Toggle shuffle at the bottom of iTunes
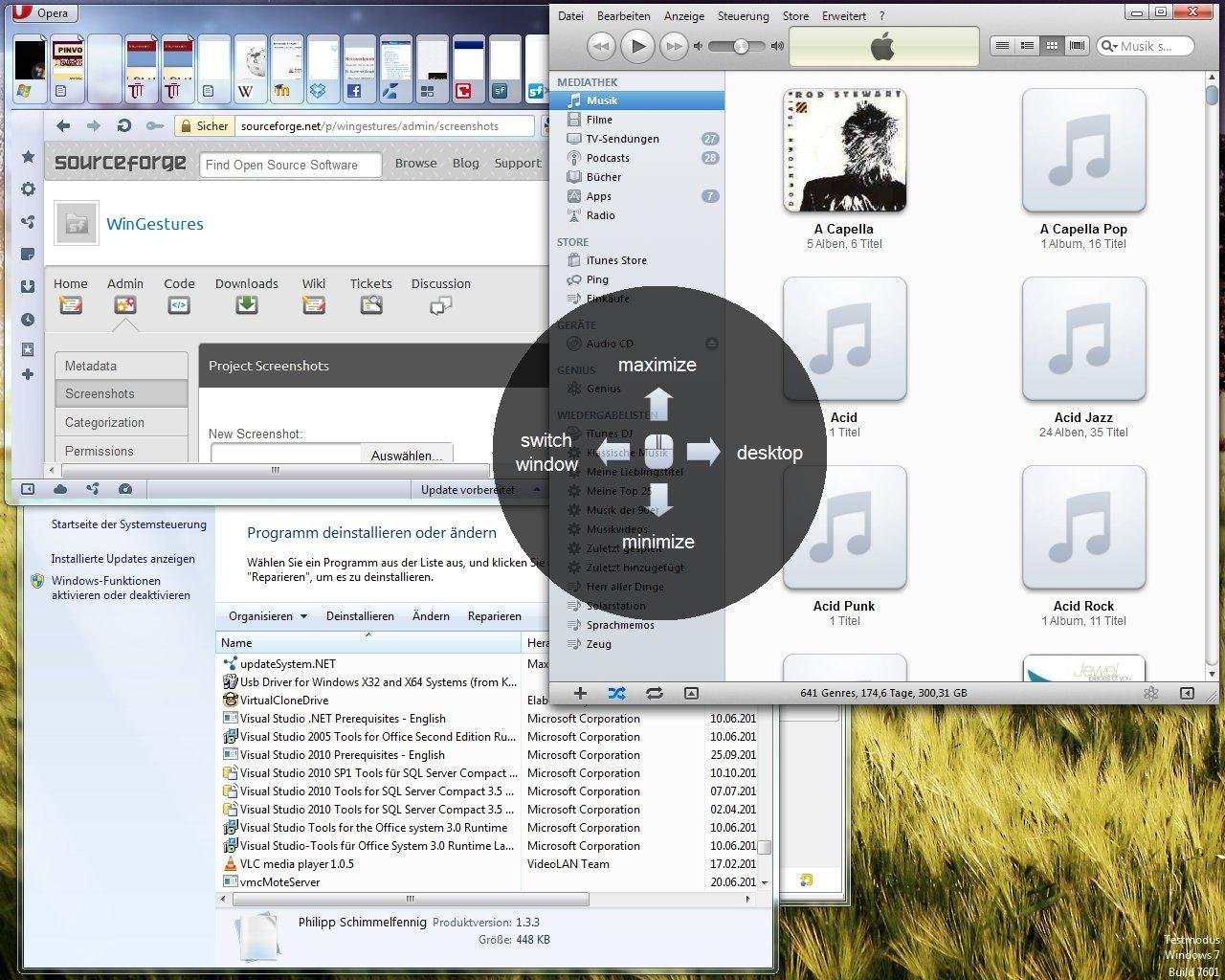 (617, 693)
